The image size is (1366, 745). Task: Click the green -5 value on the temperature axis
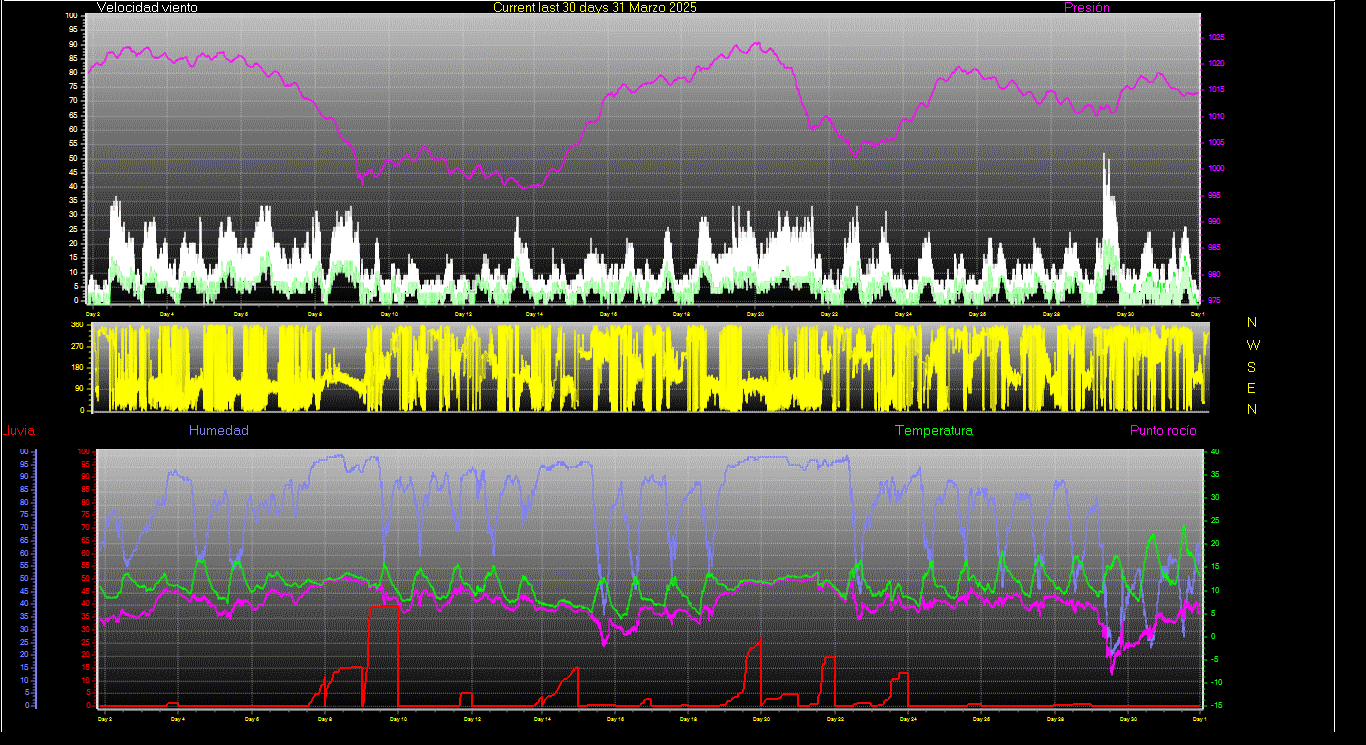[x=1214, y=659]
